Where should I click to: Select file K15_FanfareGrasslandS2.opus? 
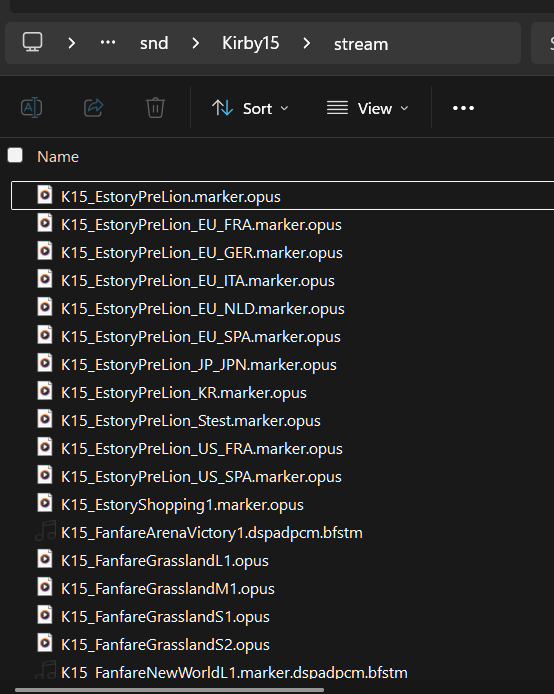click(165, 644)
